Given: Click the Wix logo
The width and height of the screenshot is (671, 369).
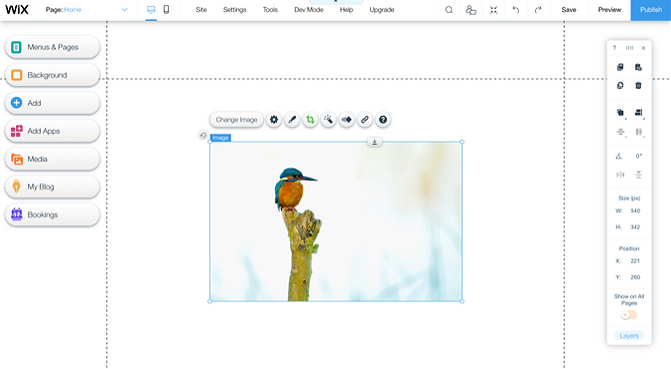Looking at the screenshot, I should point(17,9).
